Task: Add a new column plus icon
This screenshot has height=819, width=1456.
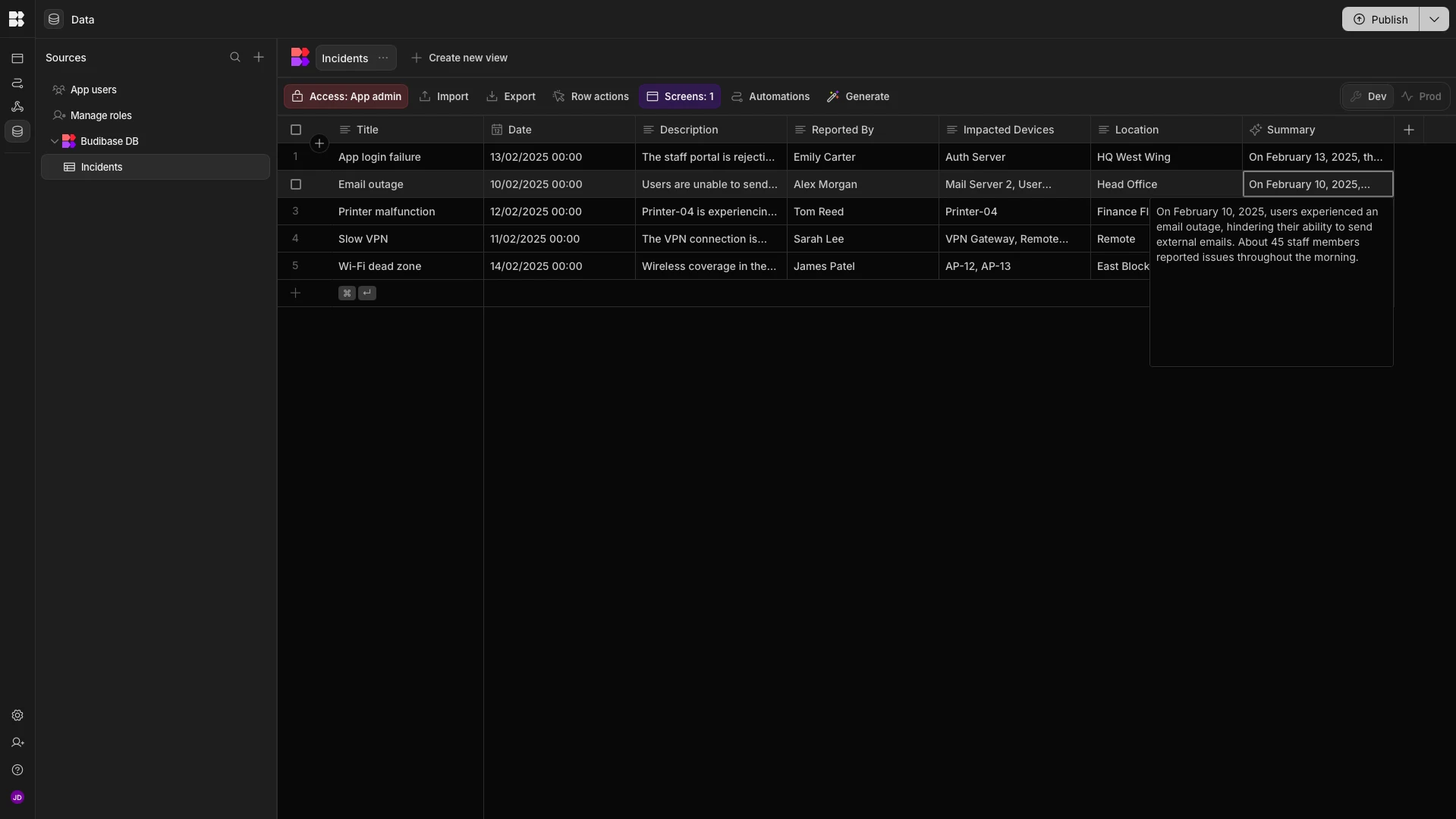Action: tap(1409, 130)
